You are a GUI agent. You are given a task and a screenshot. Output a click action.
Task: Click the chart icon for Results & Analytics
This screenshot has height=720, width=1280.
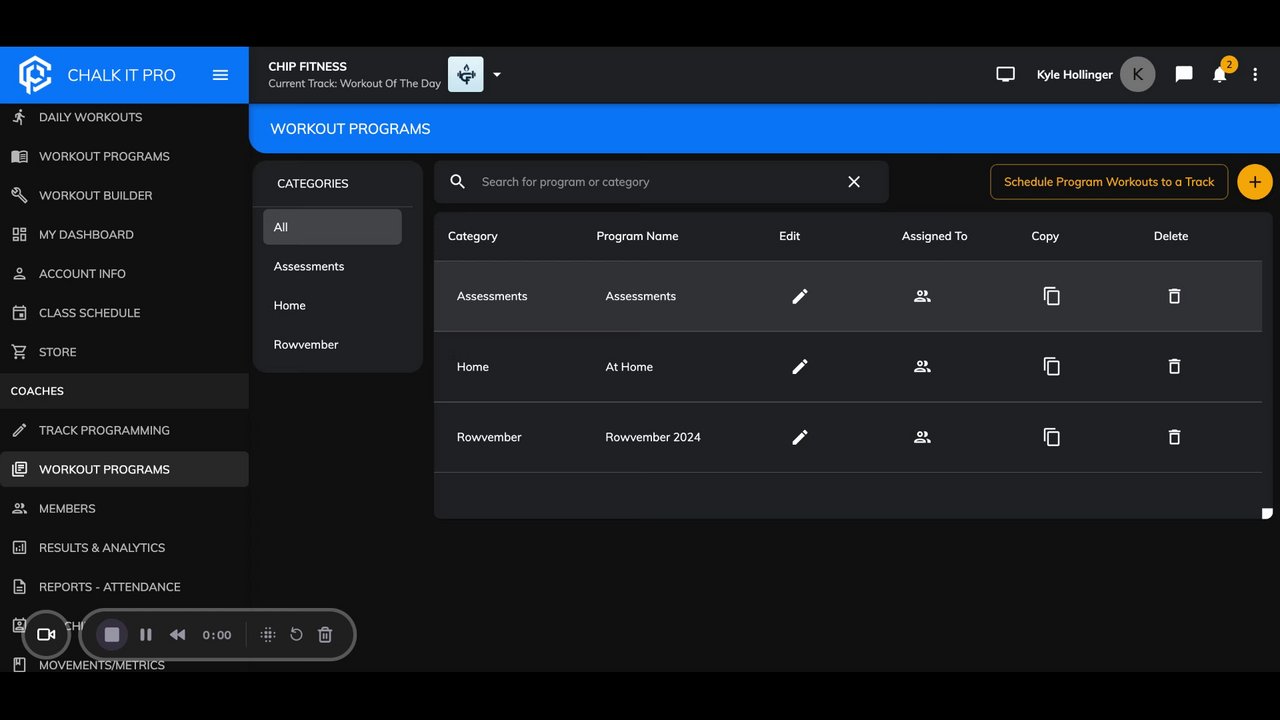[19, 547]
